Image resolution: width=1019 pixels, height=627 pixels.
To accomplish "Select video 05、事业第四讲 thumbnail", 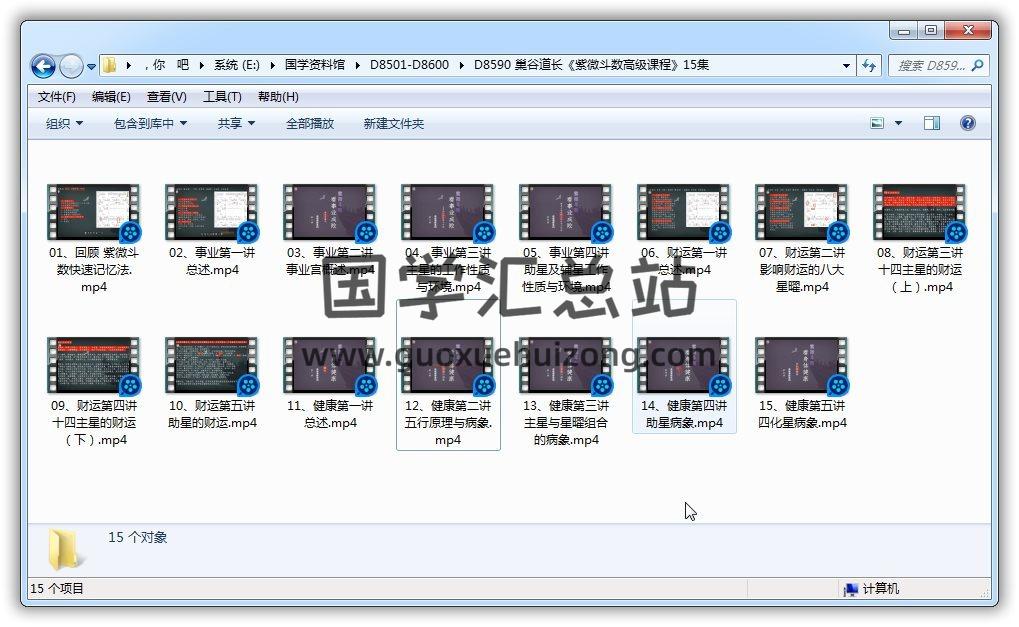I will click(565, 212).
